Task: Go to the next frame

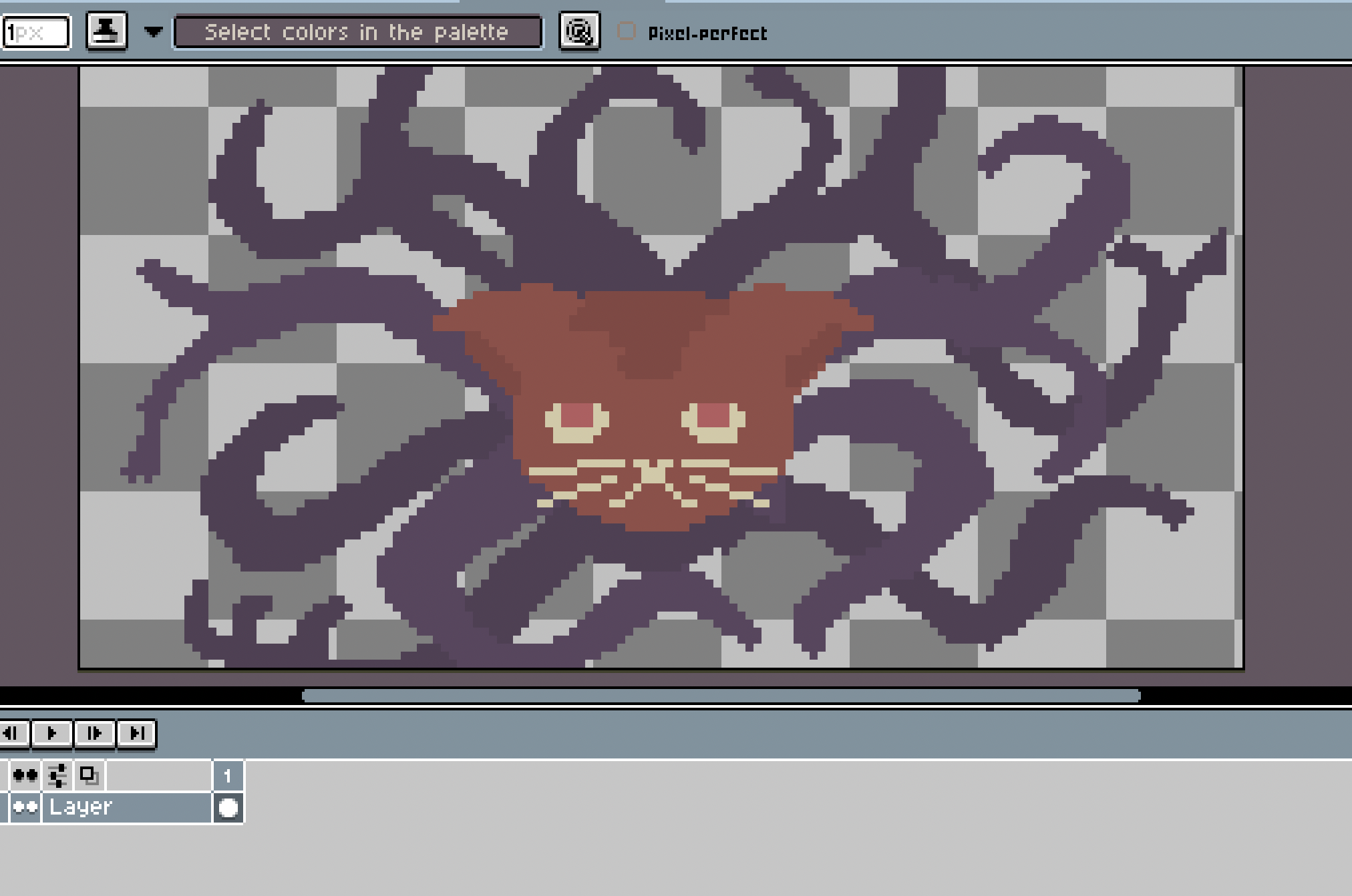Action: point(94,733)
